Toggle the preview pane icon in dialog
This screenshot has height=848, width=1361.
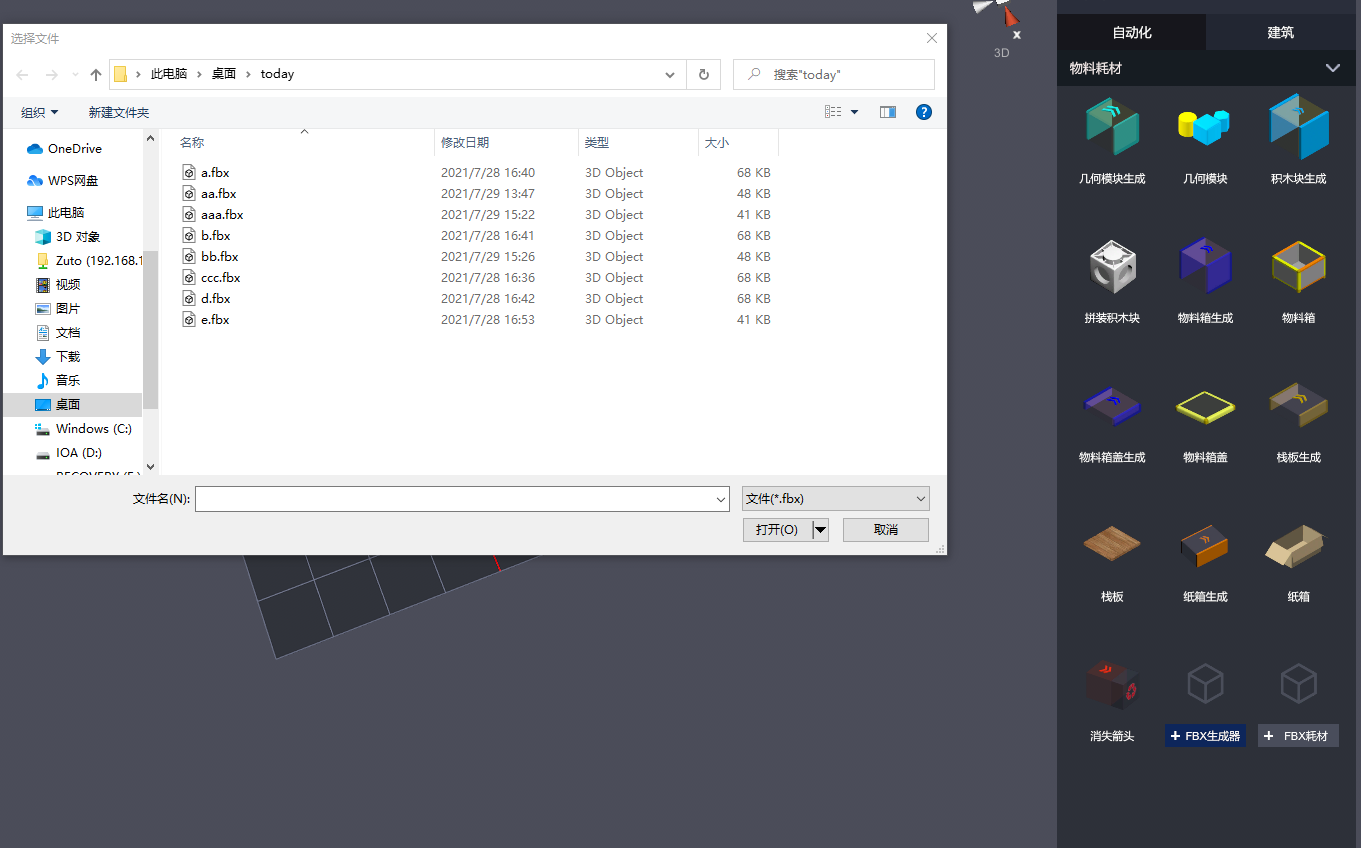[887, 112]
